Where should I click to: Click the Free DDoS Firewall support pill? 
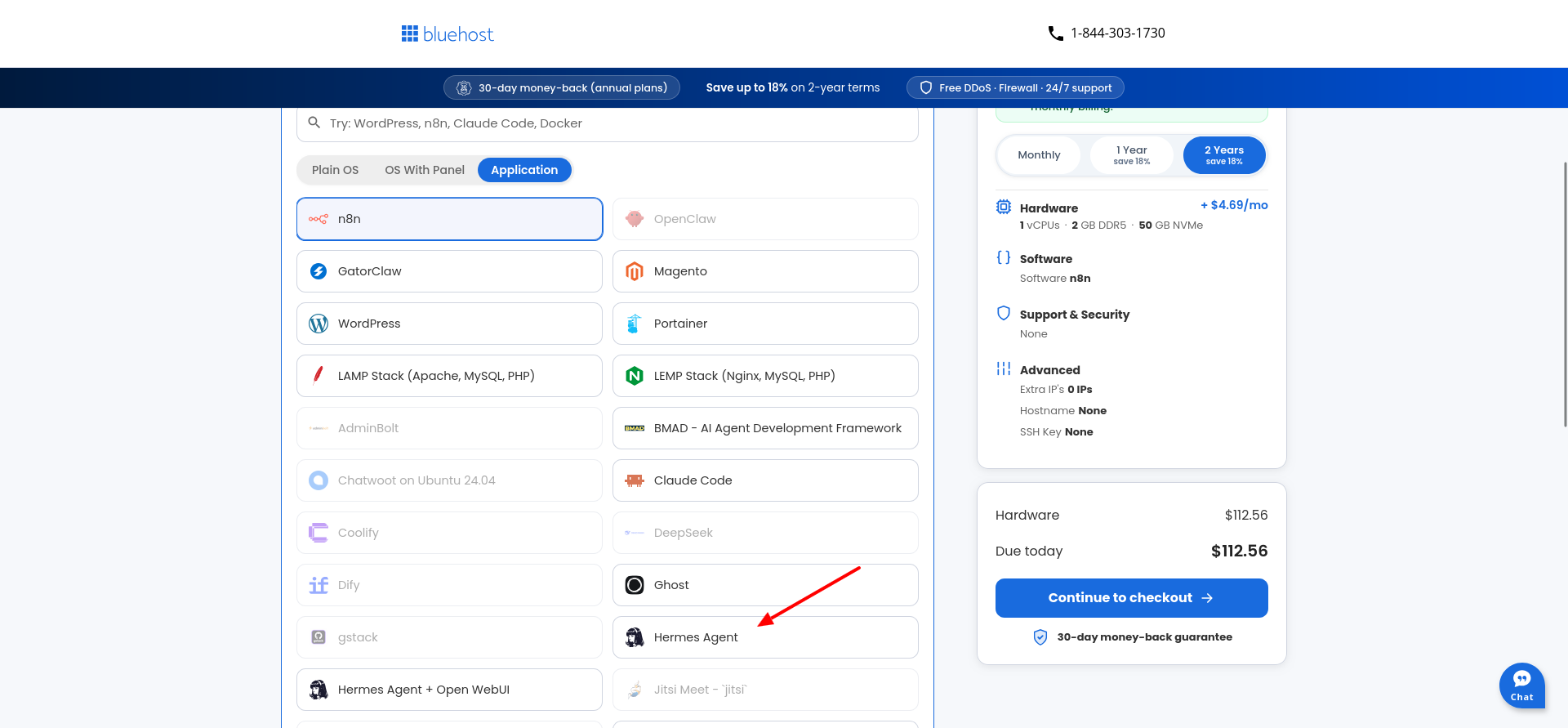[1015, 87]
